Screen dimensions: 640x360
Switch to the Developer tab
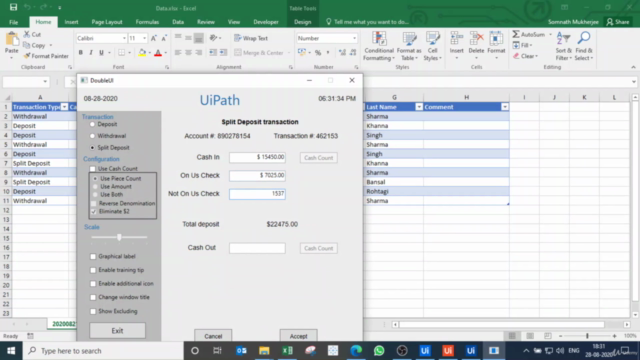tap(266, 22)
